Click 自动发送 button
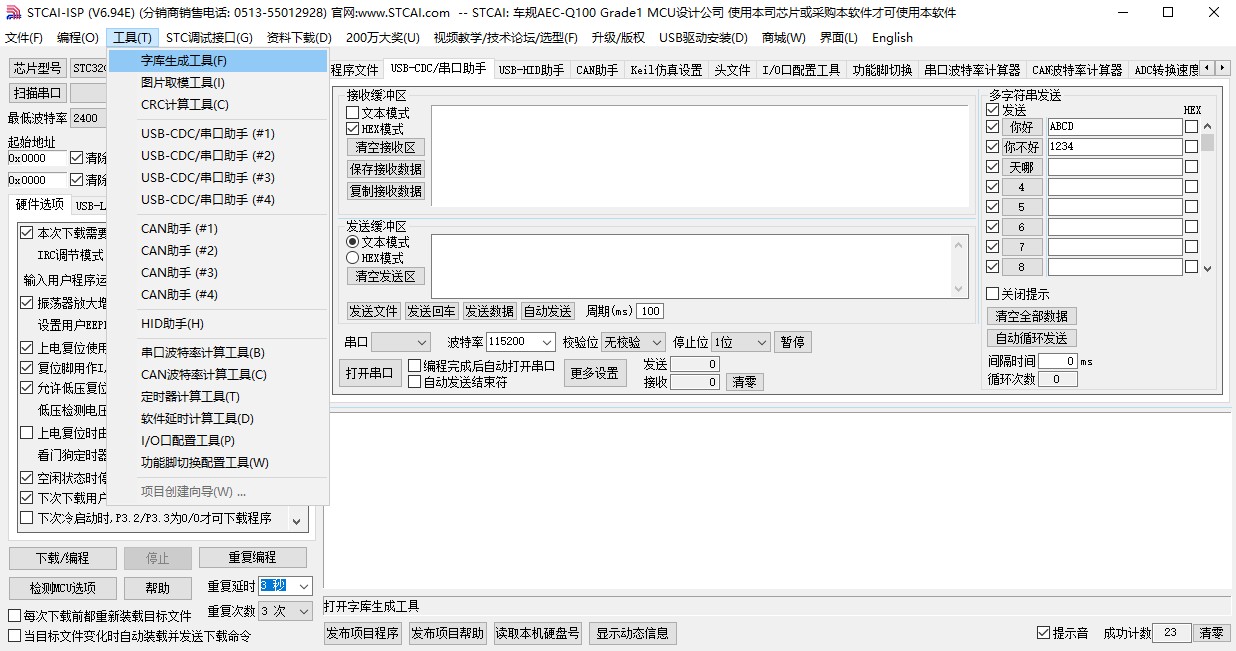This screenshot has width=1236, height=651. click(548, 311)
